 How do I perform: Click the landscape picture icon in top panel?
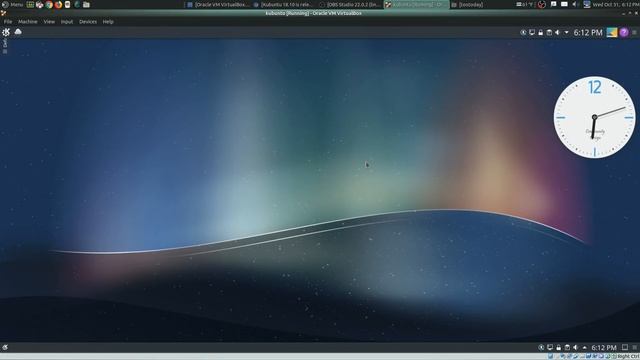click(x=612, y=32)
